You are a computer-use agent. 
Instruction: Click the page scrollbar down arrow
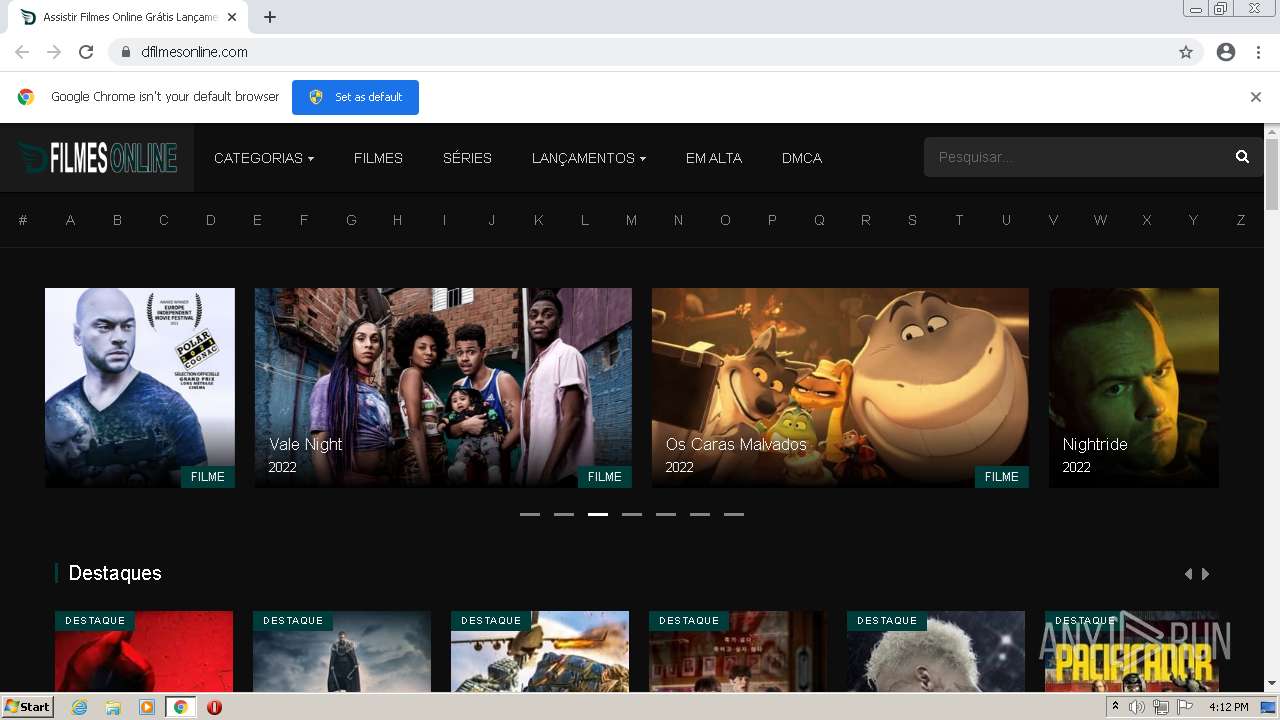pos(1272,684)
